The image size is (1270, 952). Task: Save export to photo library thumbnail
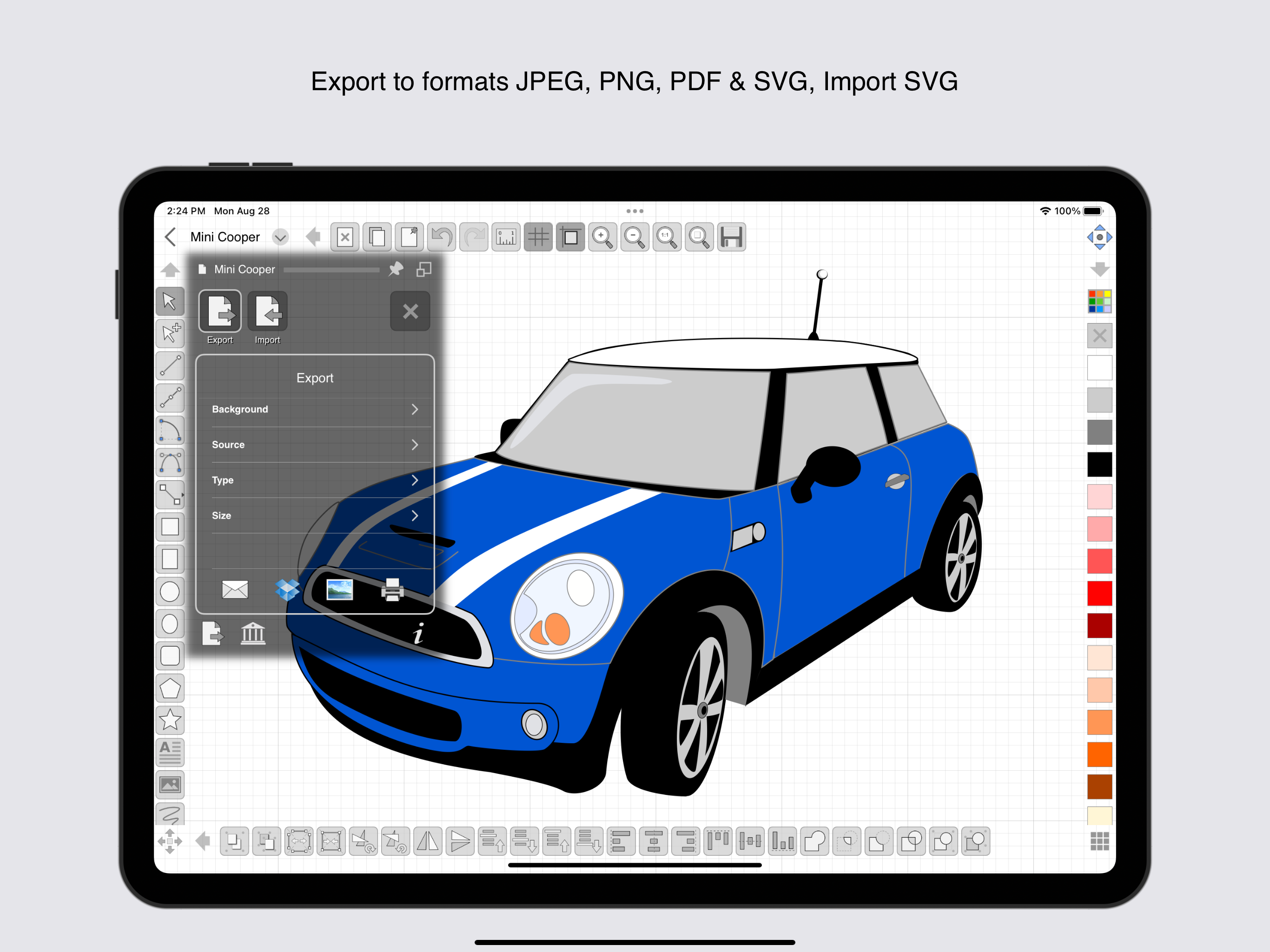pos(339,589)
